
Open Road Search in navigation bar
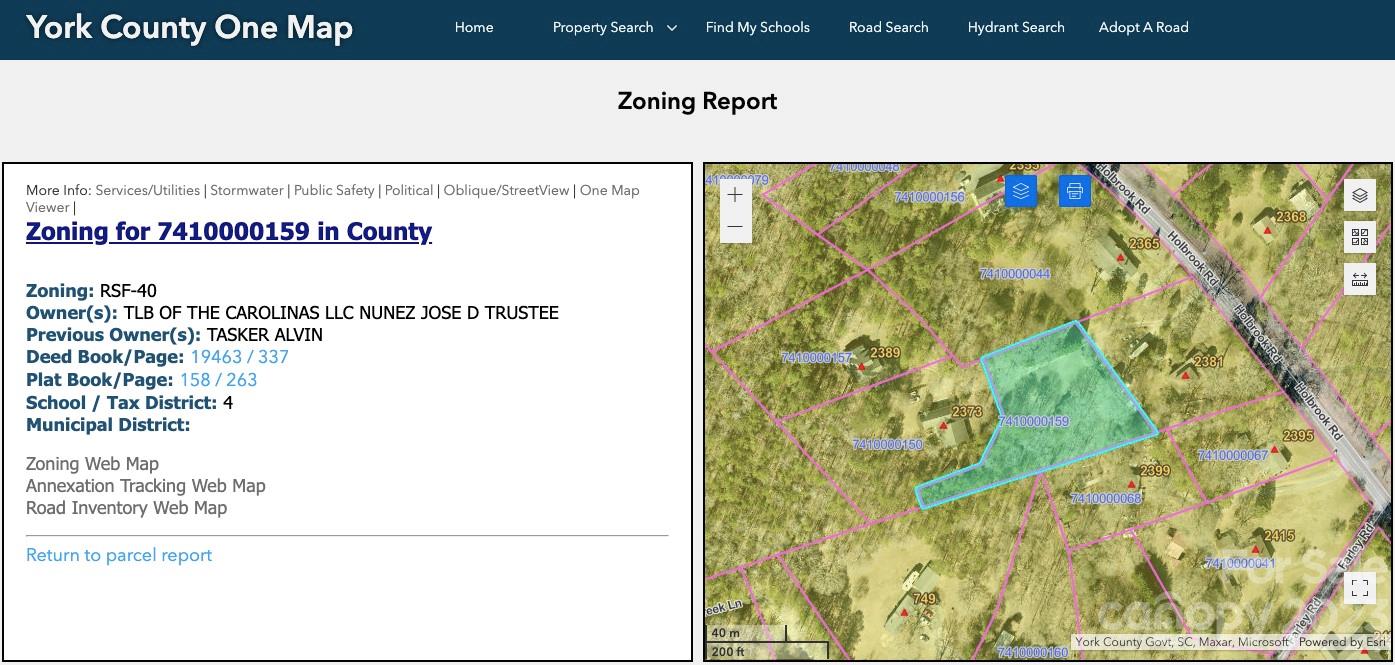coord(888,28)
